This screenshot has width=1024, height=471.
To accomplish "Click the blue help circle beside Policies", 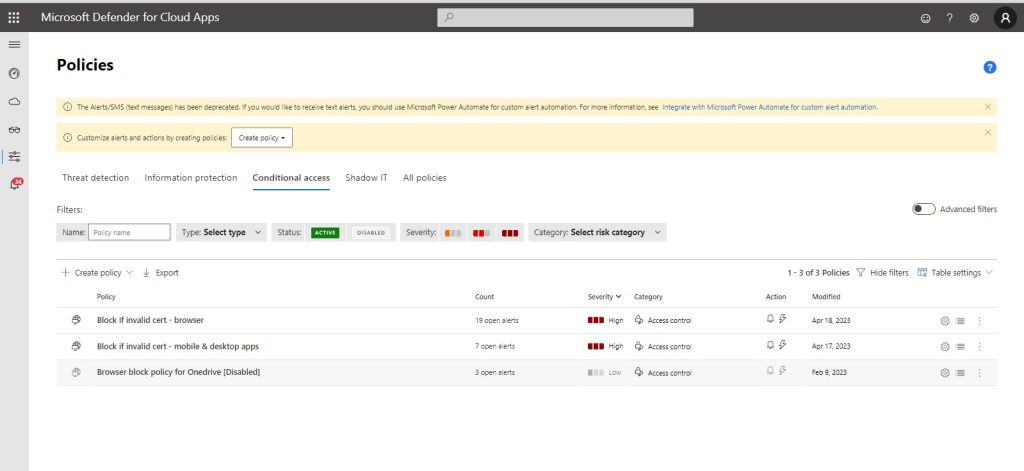I will (989, 67).
